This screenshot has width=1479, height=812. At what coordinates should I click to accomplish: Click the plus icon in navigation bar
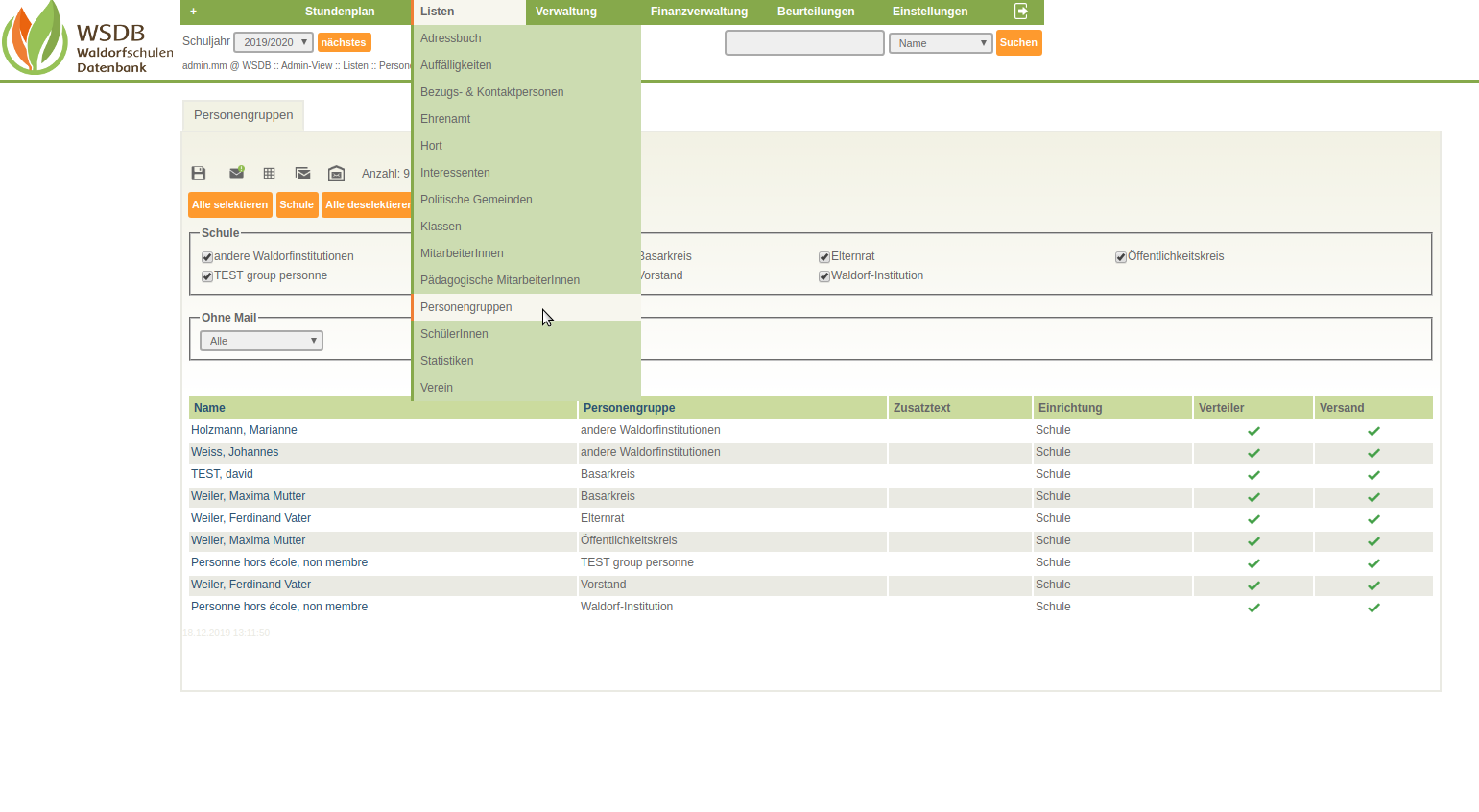(x=193, y=12)
